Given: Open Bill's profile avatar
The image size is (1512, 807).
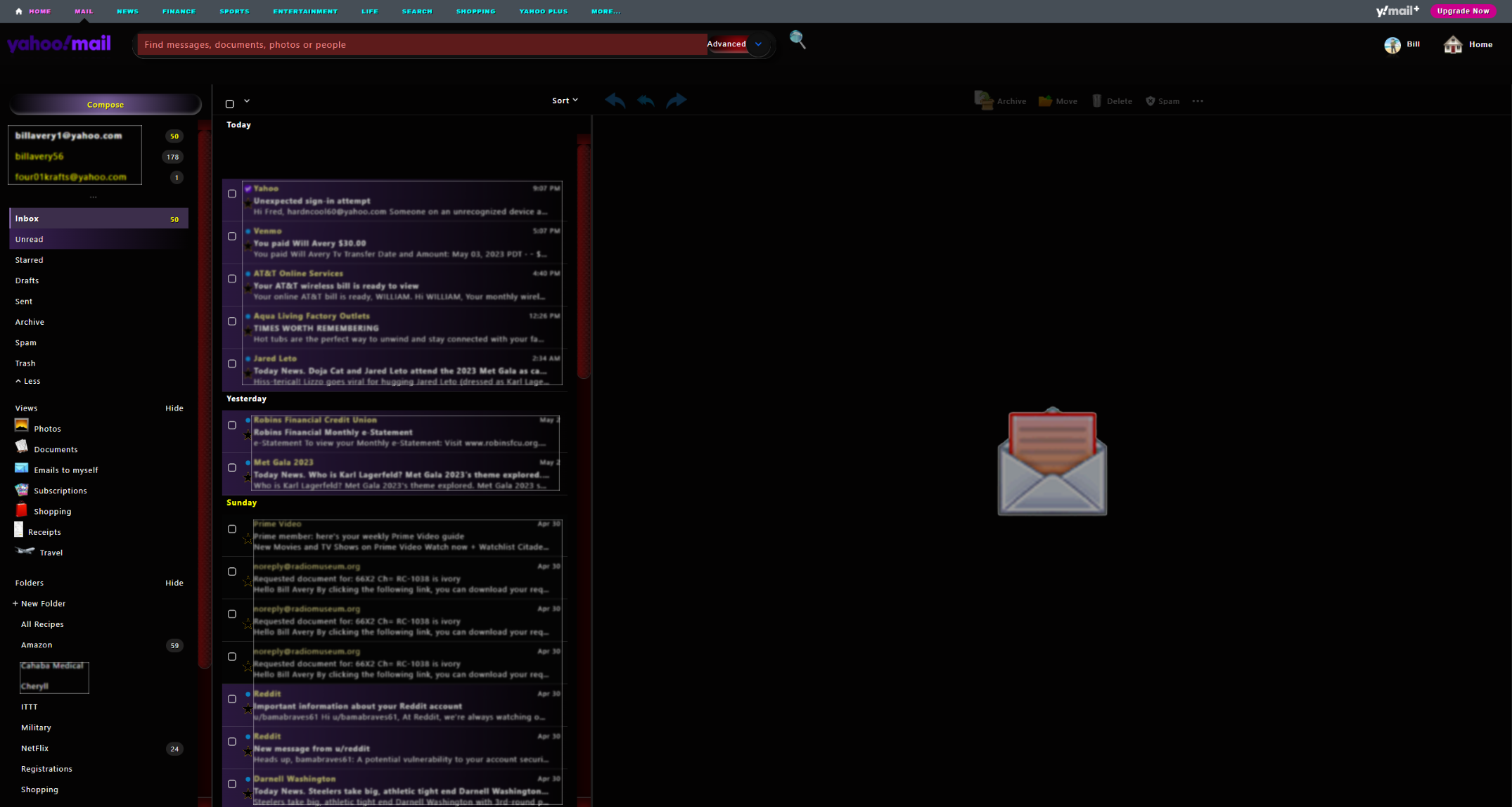Looking at the screenshot, I should coord(1392,45).
